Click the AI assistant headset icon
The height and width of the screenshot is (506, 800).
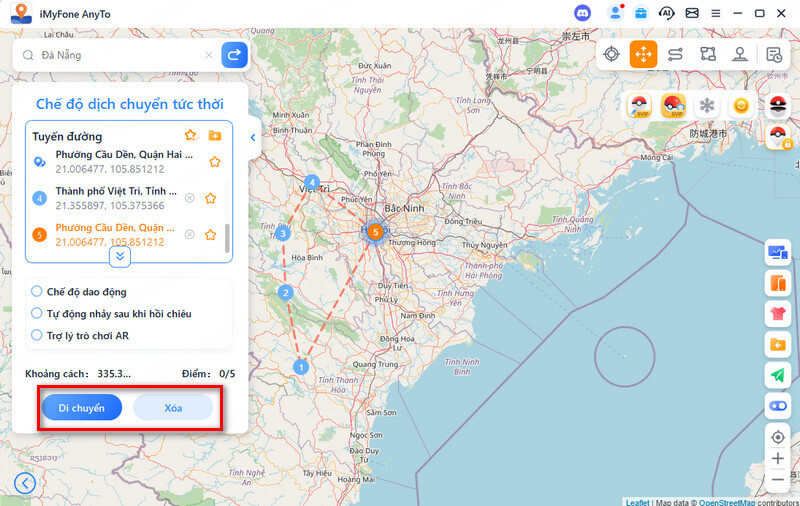point(667,13)
